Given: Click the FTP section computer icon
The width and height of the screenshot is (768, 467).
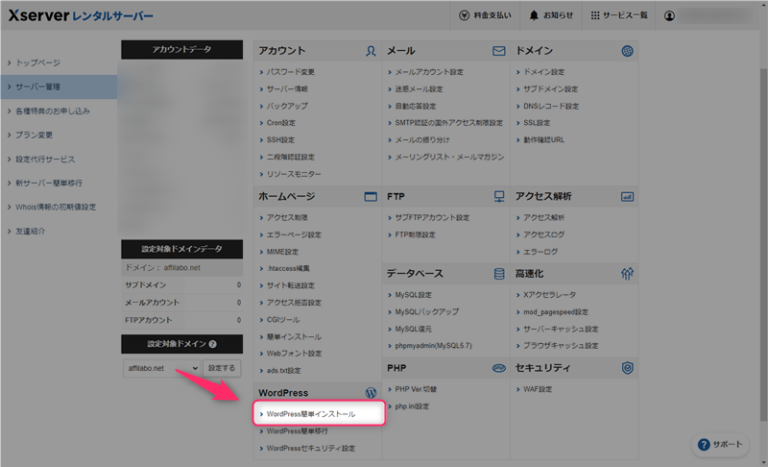Looking at the screenshot, I should [498, 197].
